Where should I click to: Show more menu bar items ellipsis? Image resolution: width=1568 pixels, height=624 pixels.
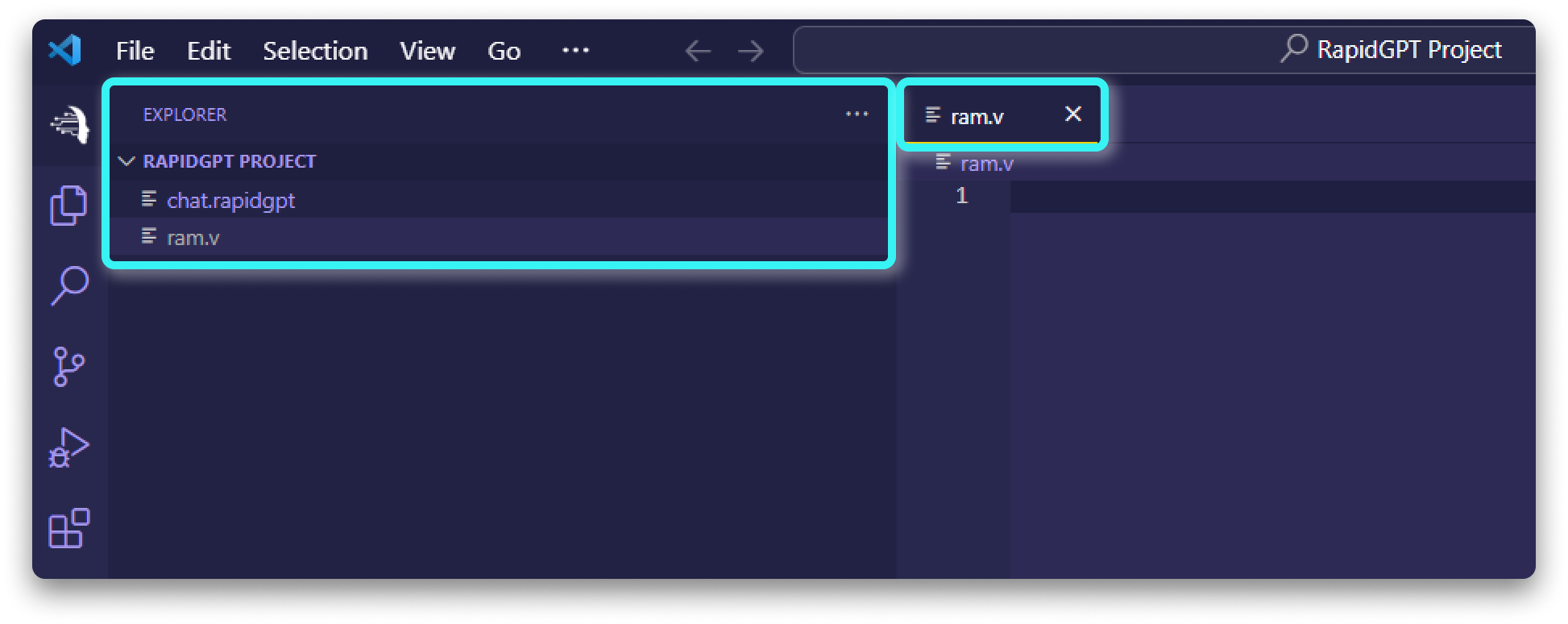pos(575,50)
